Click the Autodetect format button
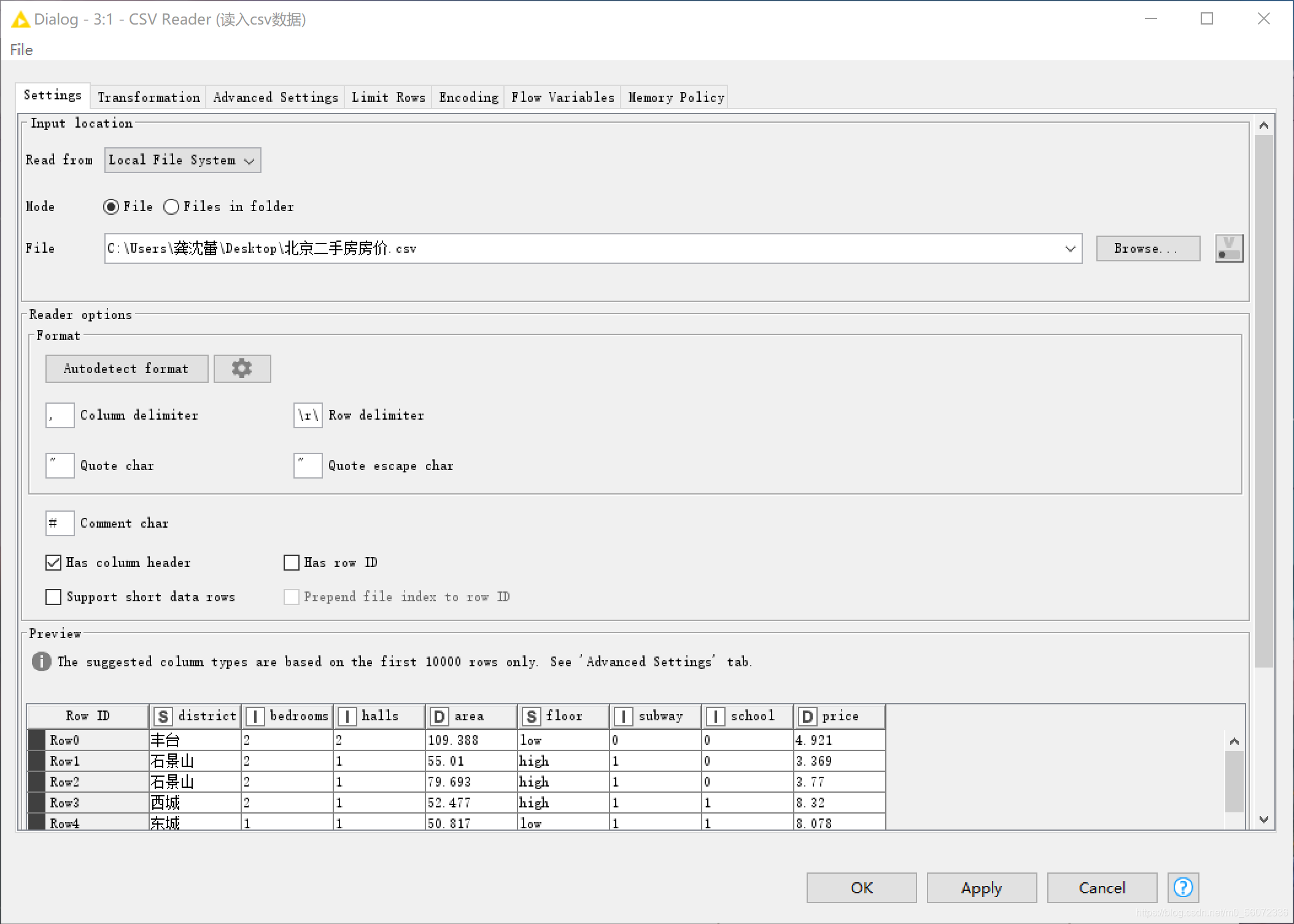The width and height of the screenshot is (1294, 924). (x=126, y=369)
